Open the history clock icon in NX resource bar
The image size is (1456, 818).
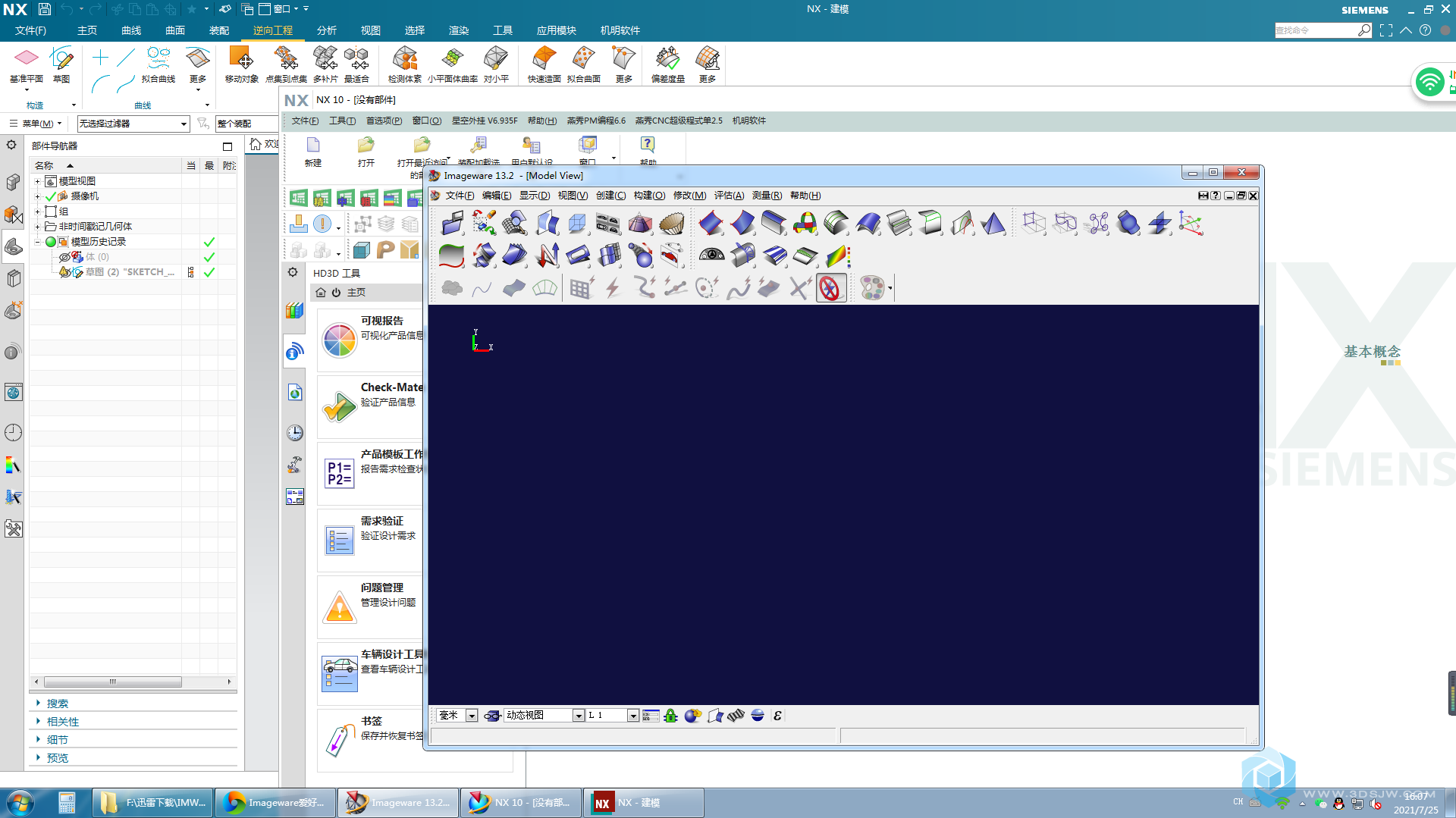(x=13, y=433)
